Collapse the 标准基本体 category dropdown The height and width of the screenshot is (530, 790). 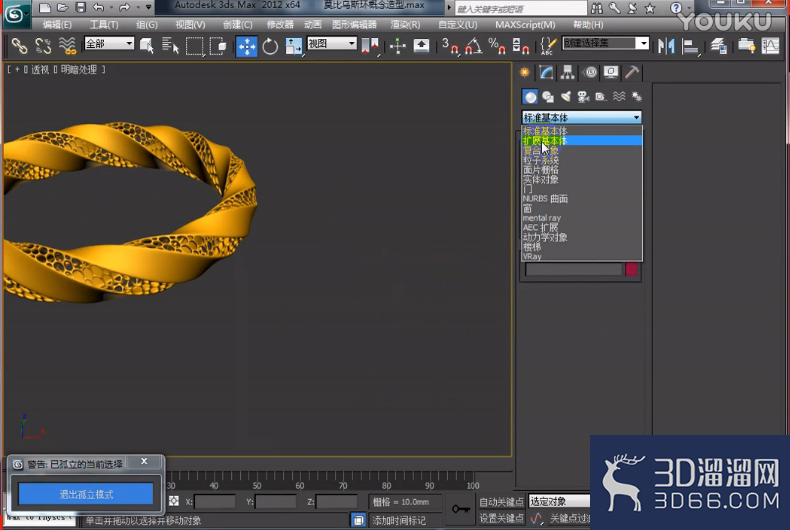581,117
